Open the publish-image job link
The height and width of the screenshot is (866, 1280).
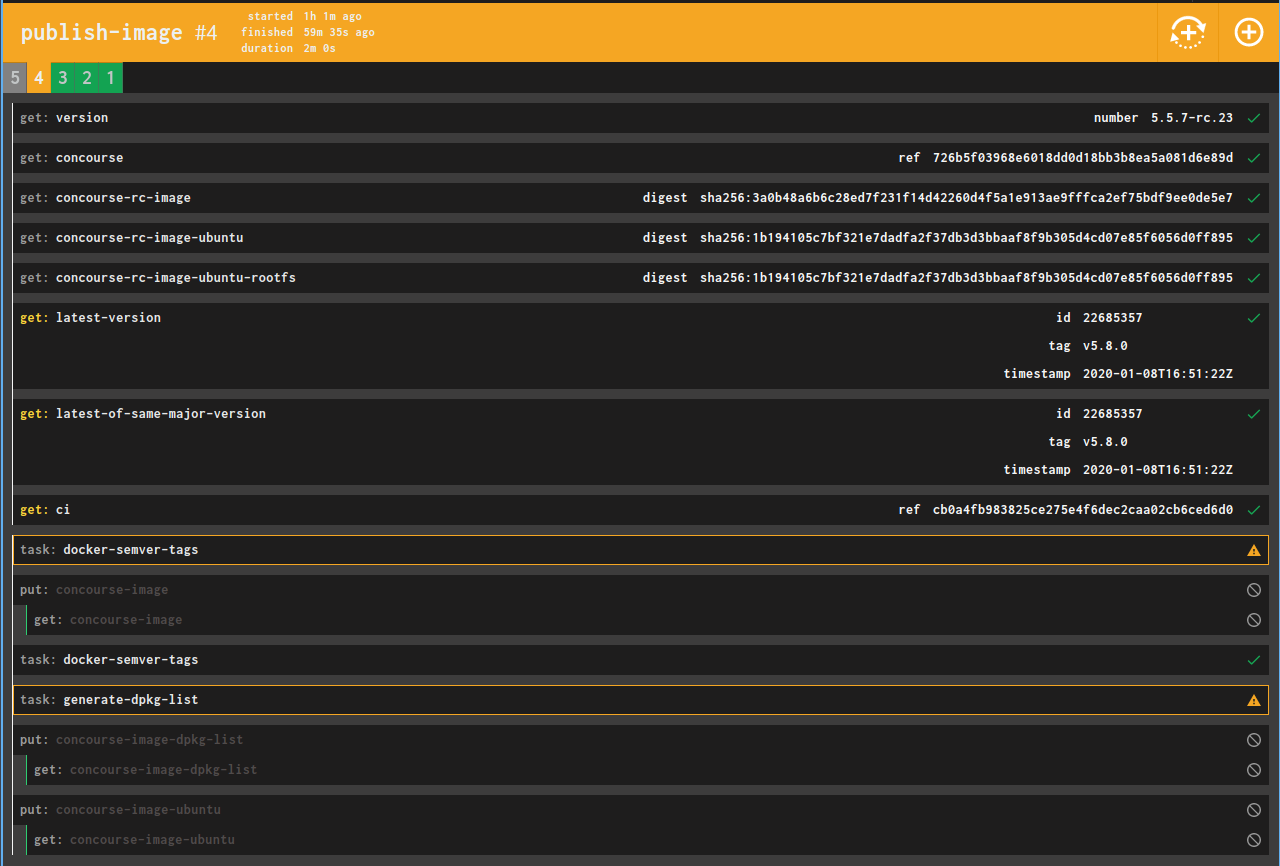[100, 31]
